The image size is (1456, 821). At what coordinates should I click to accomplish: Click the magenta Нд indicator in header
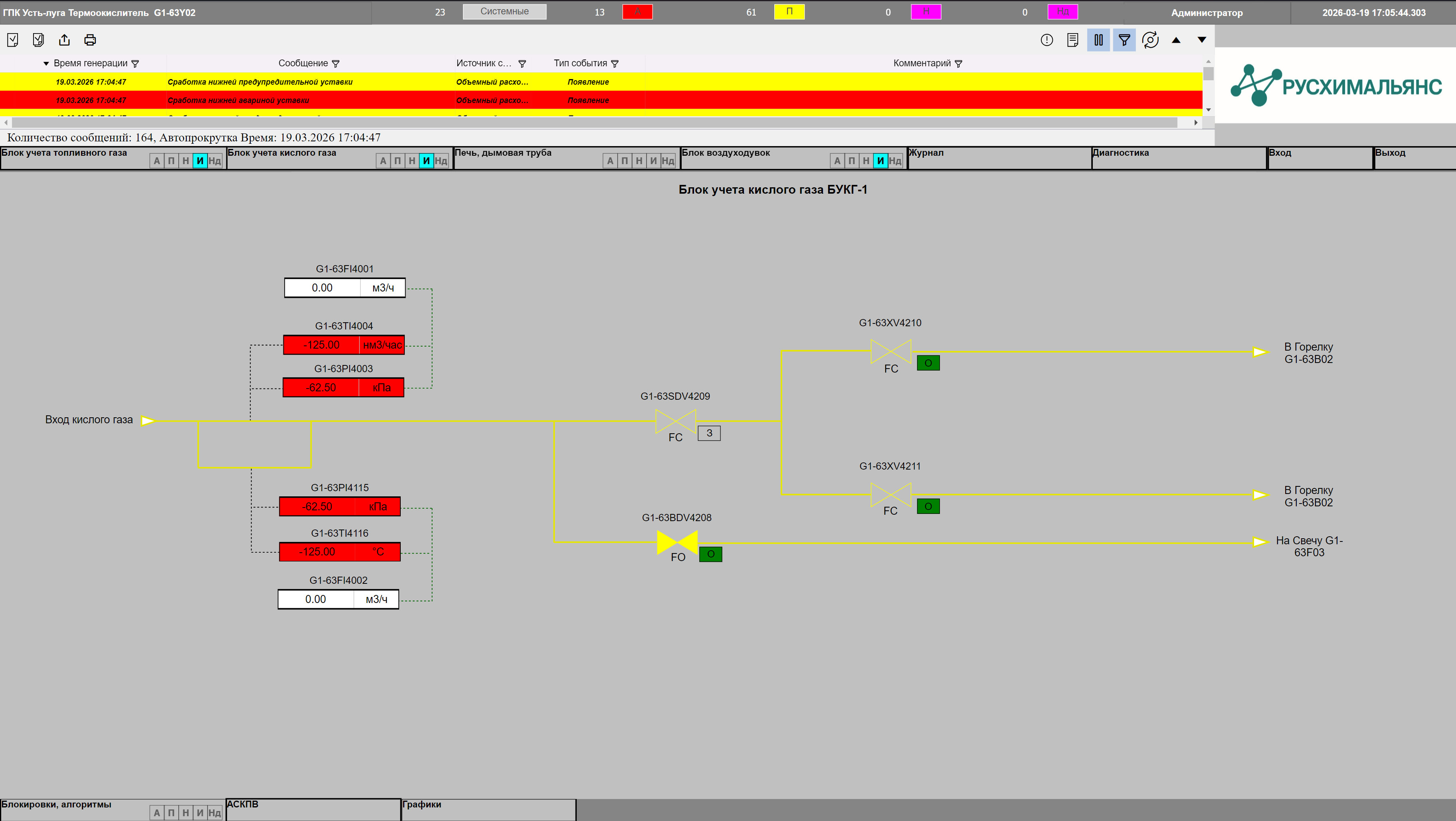(1062, 11)
